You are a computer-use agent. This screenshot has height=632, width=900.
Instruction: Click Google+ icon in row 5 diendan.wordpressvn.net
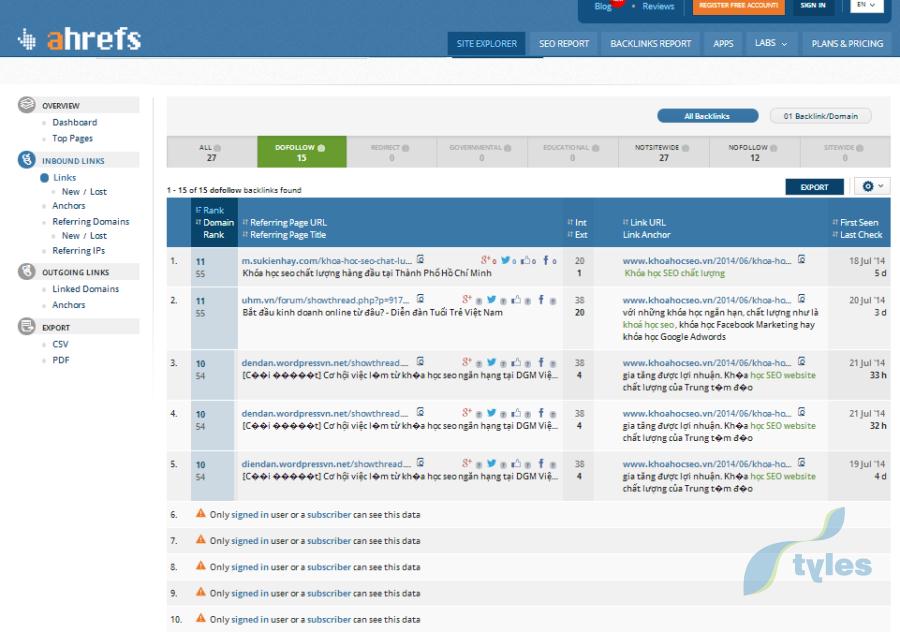point(467,463)
